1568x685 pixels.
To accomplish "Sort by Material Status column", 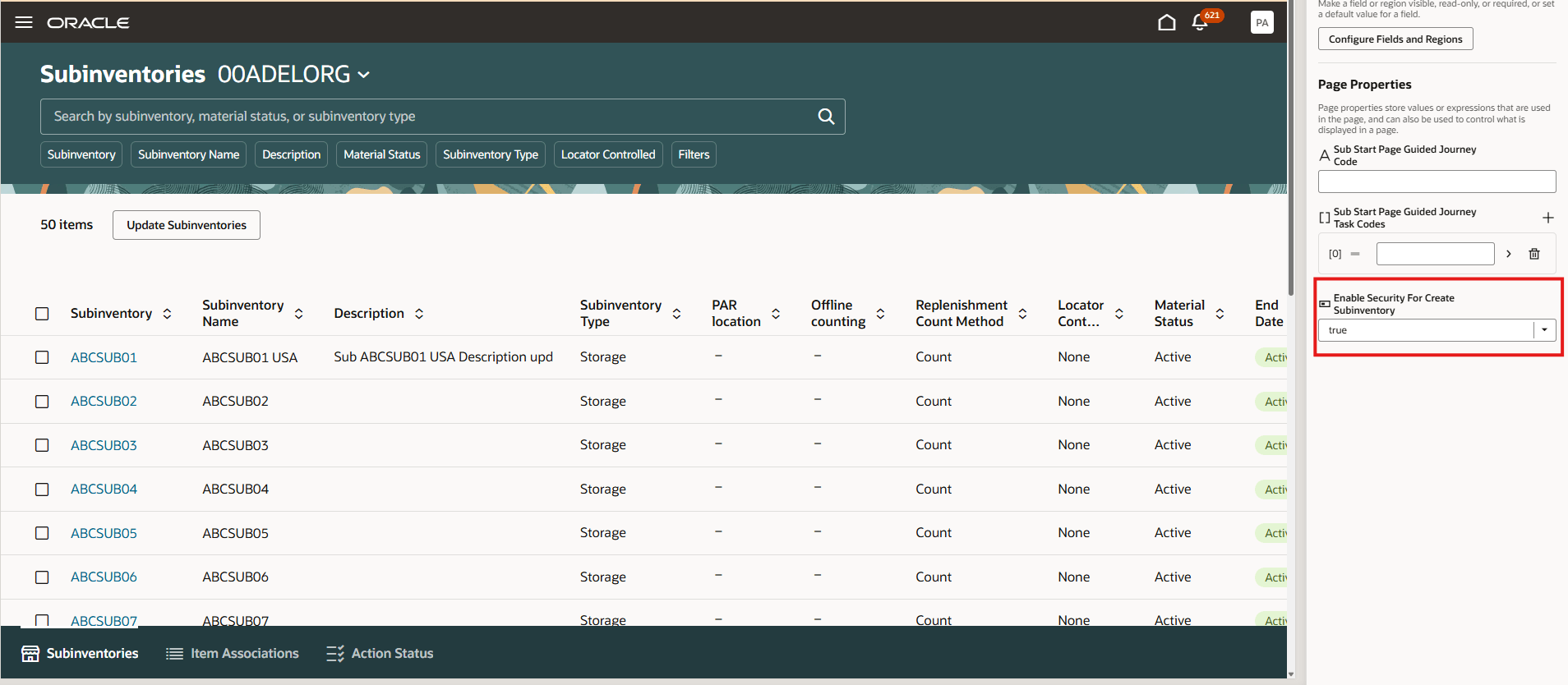I will (x=1220, y=314).
